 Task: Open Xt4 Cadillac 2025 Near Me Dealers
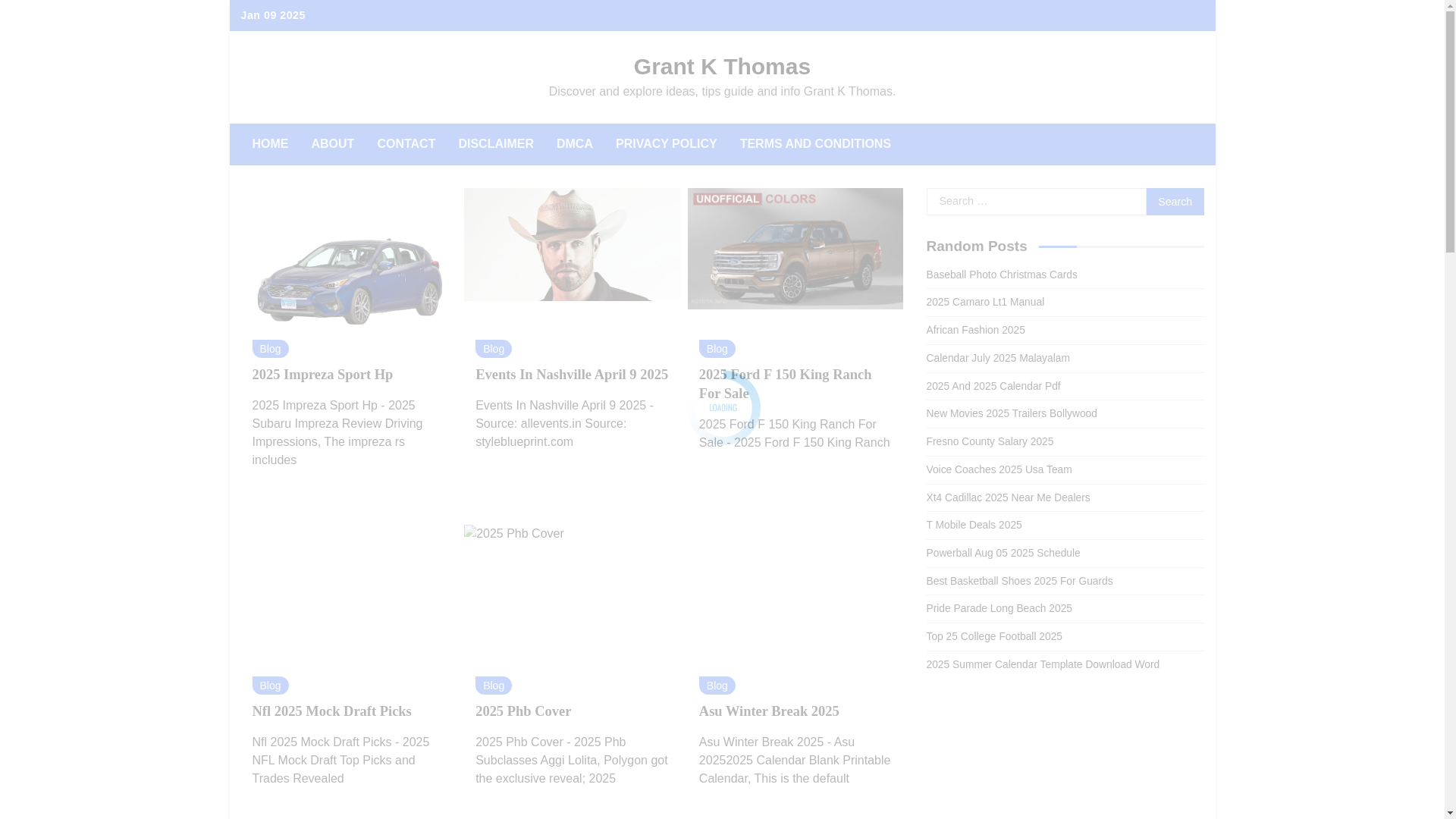tap(1008, 497)
